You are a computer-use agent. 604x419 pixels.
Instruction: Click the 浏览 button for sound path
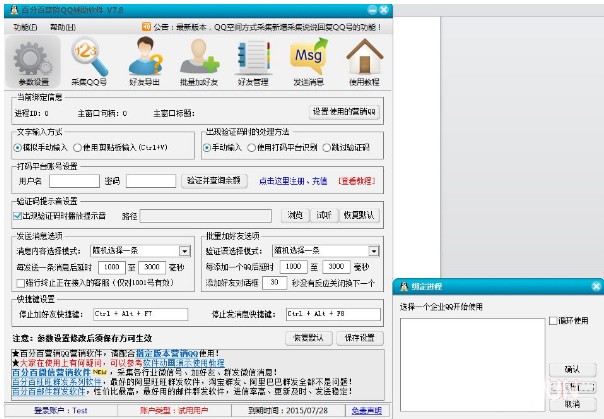pyautogui.click(x=295, y=215)
